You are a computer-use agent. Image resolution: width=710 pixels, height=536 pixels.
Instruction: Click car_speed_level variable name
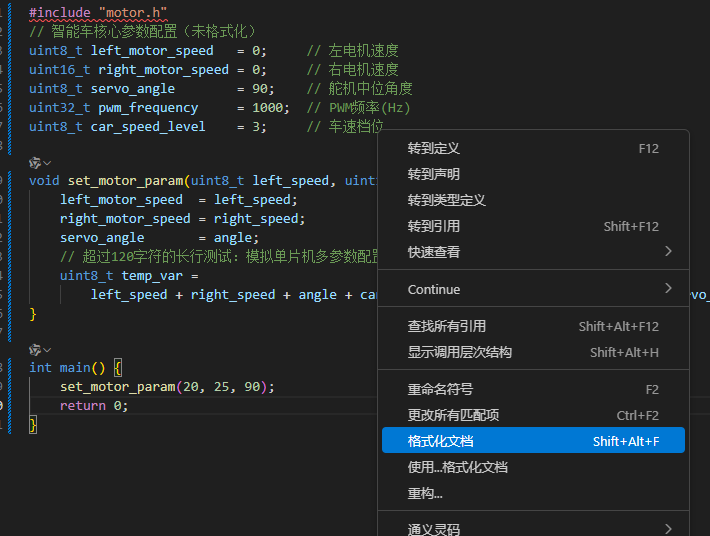pyautogui.click(x=148, y=127)
